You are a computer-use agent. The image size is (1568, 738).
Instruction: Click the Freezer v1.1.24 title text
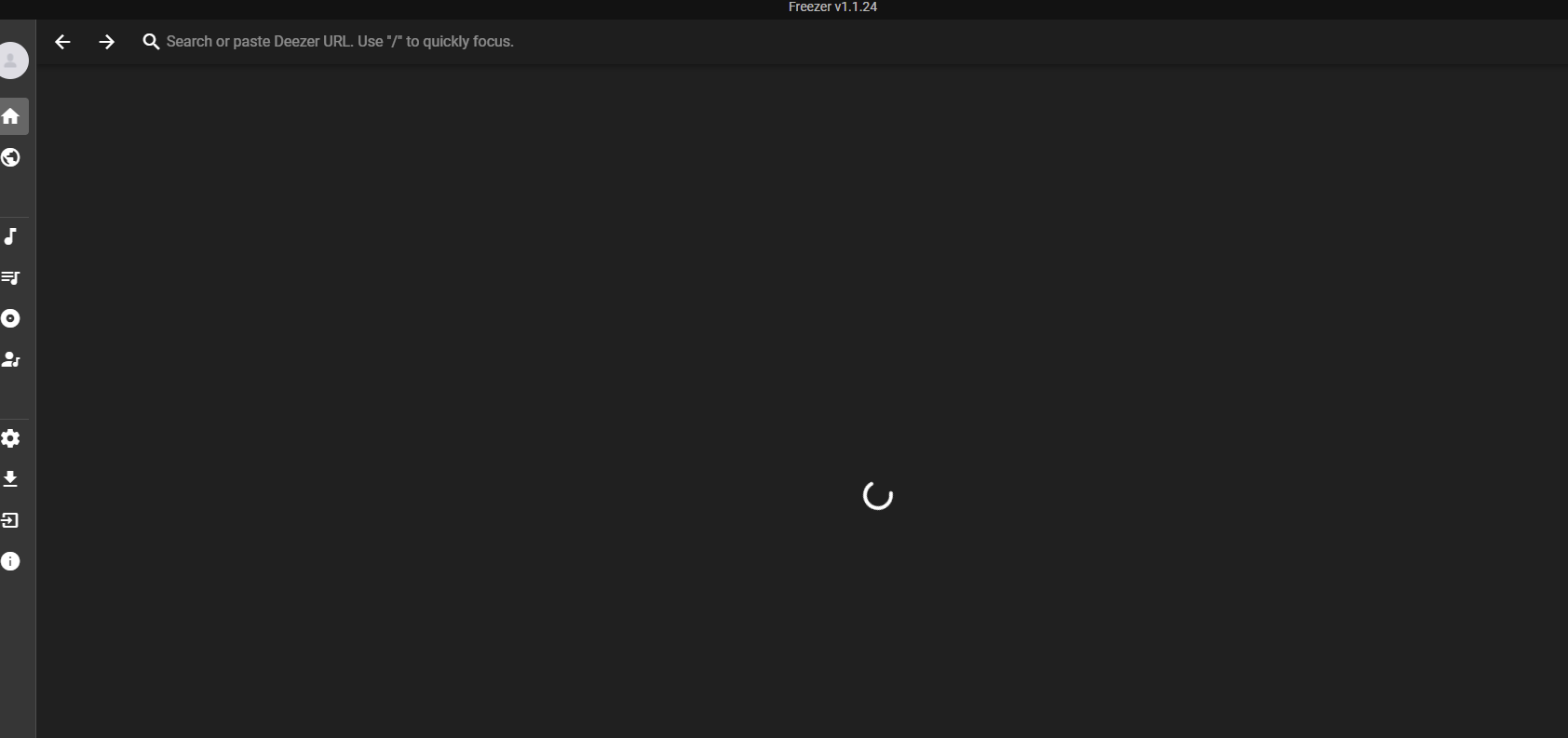pos(832,7)
